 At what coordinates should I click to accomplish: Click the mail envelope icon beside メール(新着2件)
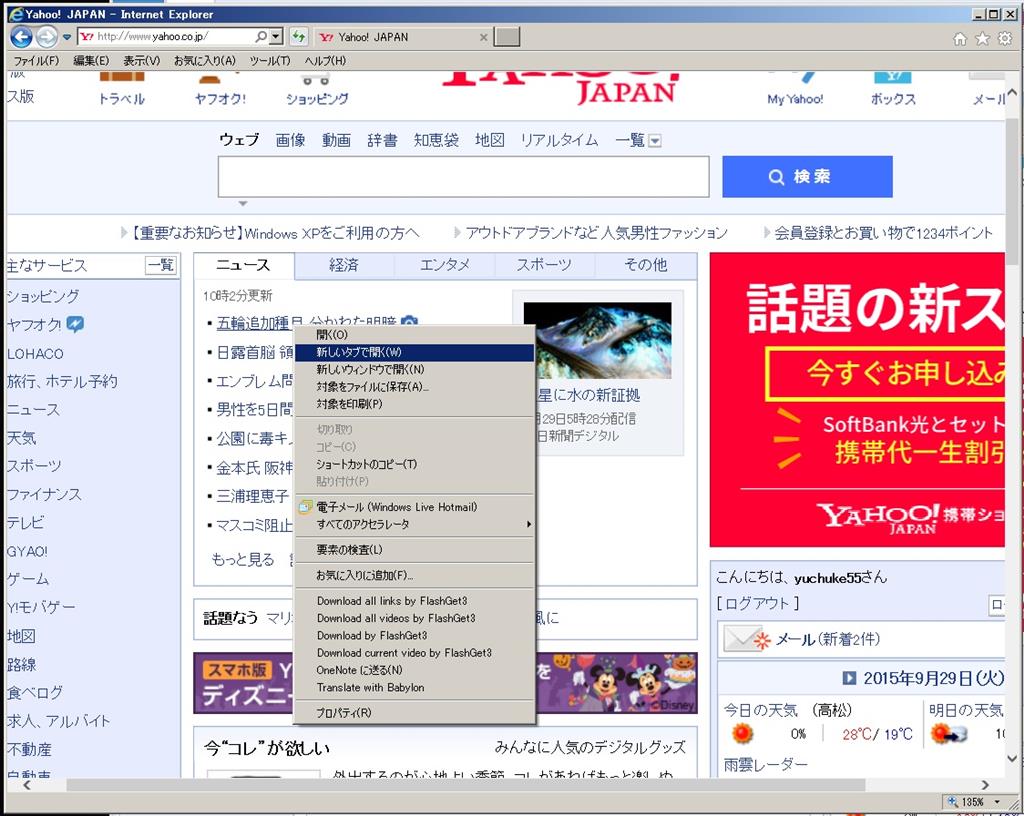pos(747,639)
